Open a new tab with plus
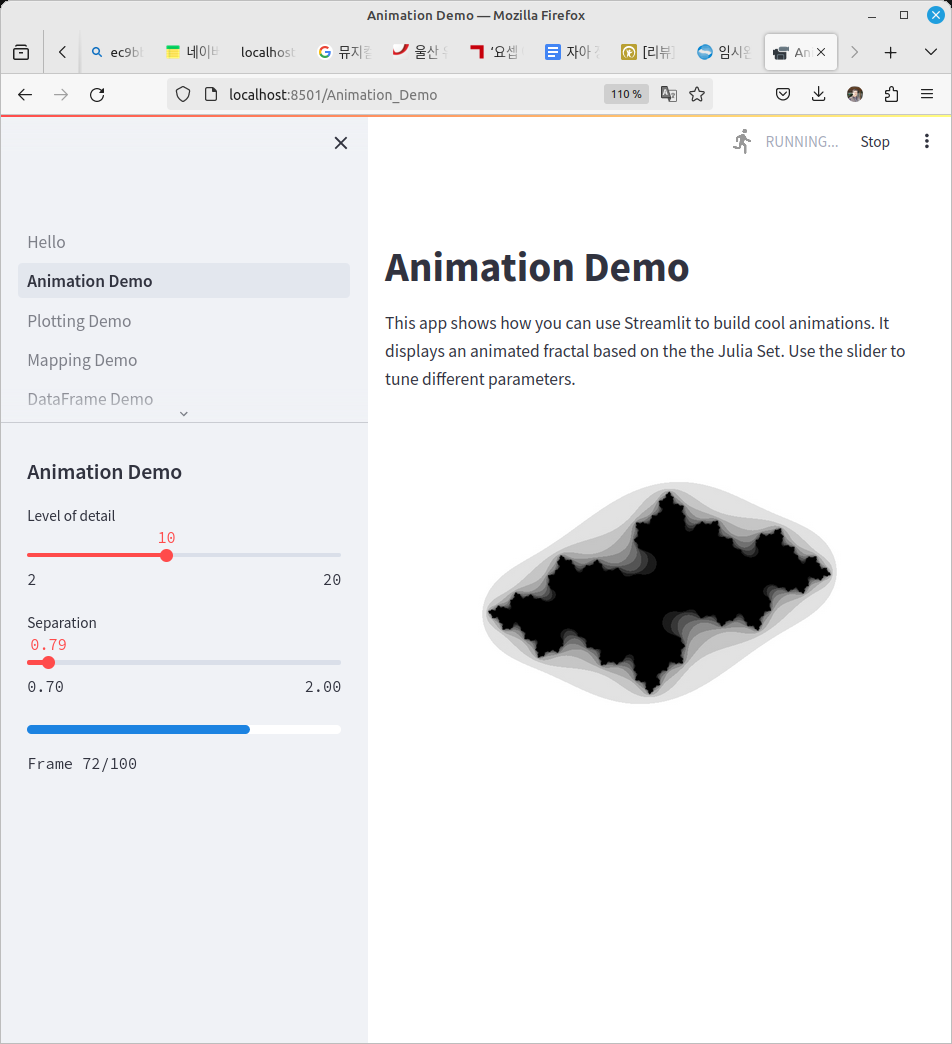Screen dimensions: 952x1044 pyautogui.click(x=891, y=52)
